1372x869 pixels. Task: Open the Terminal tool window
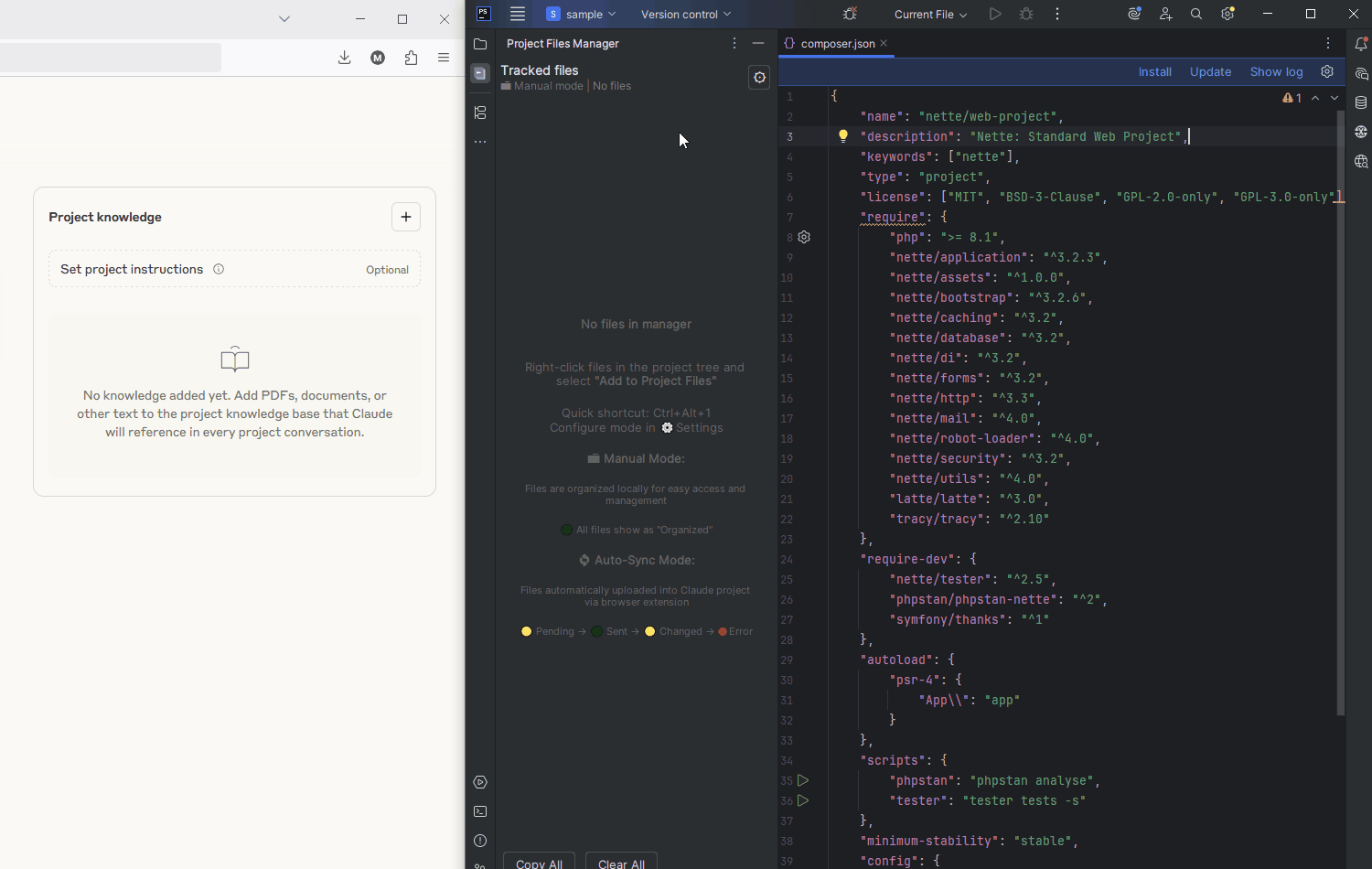coord(480,812)
